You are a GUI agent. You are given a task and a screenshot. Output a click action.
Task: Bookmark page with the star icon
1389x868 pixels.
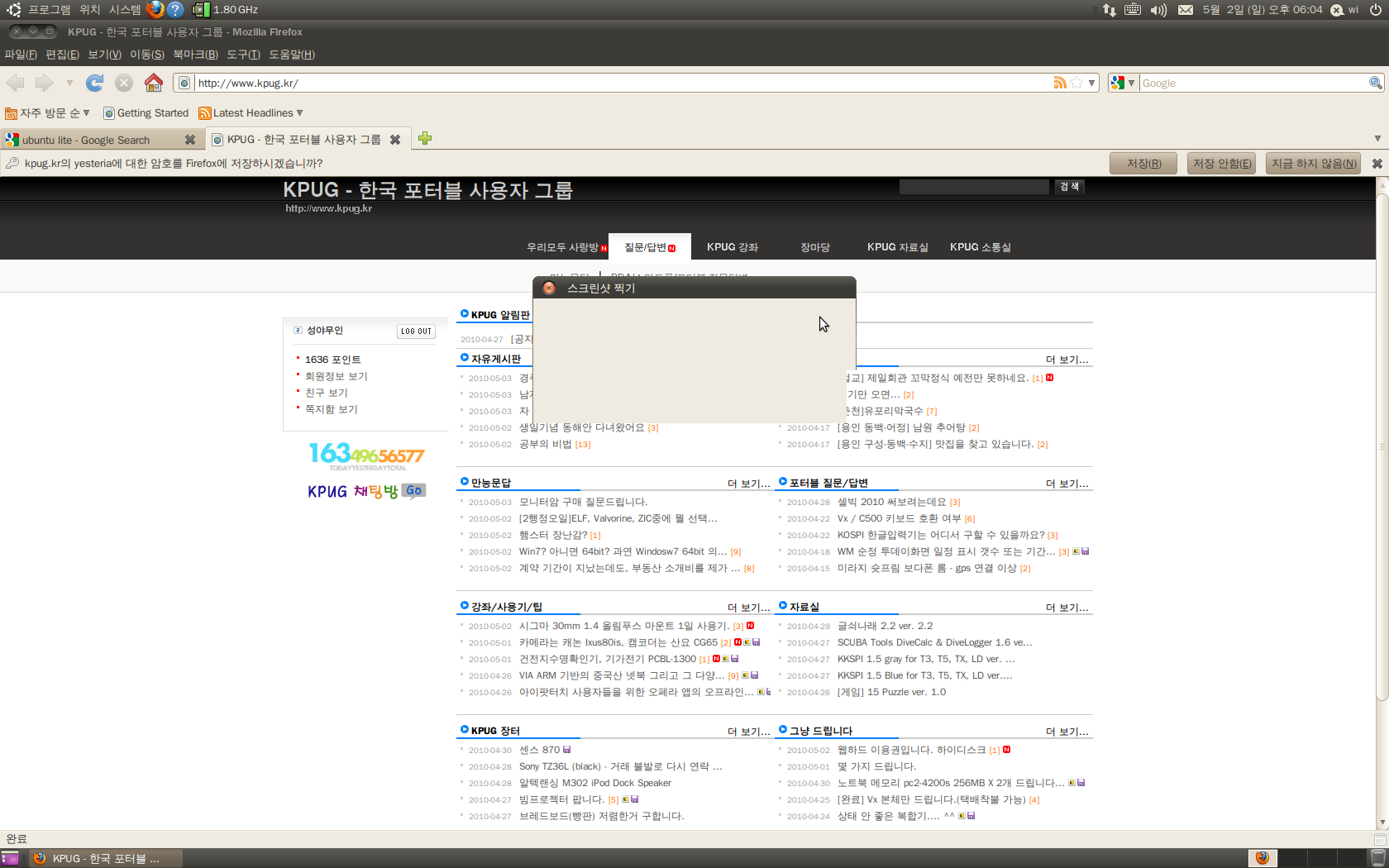coord(1076,83)
